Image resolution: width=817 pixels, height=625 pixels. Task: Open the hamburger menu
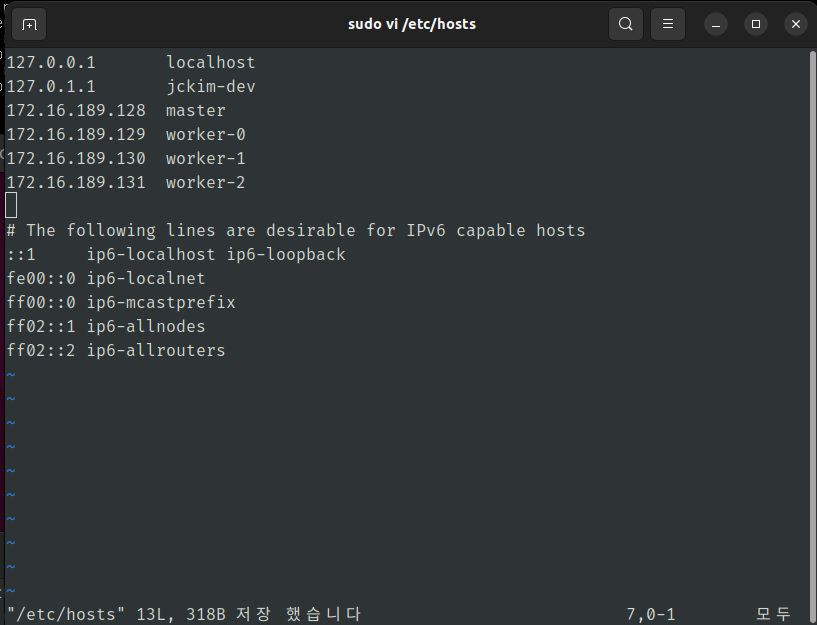(667, 24)
